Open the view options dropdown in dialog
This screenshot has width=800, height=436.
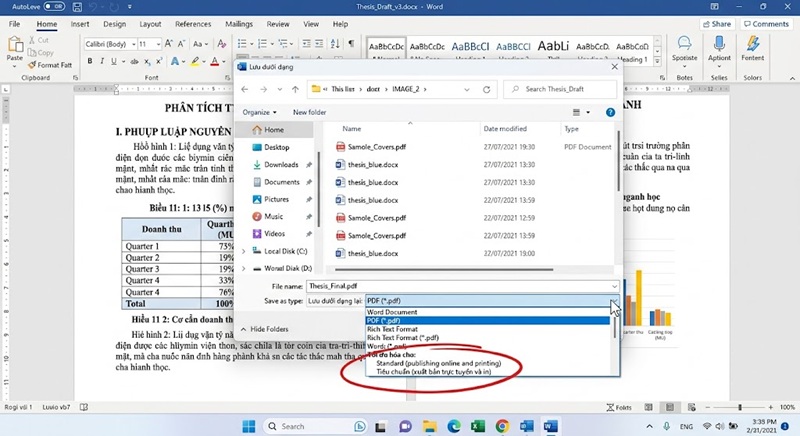(x=588, y=112)
